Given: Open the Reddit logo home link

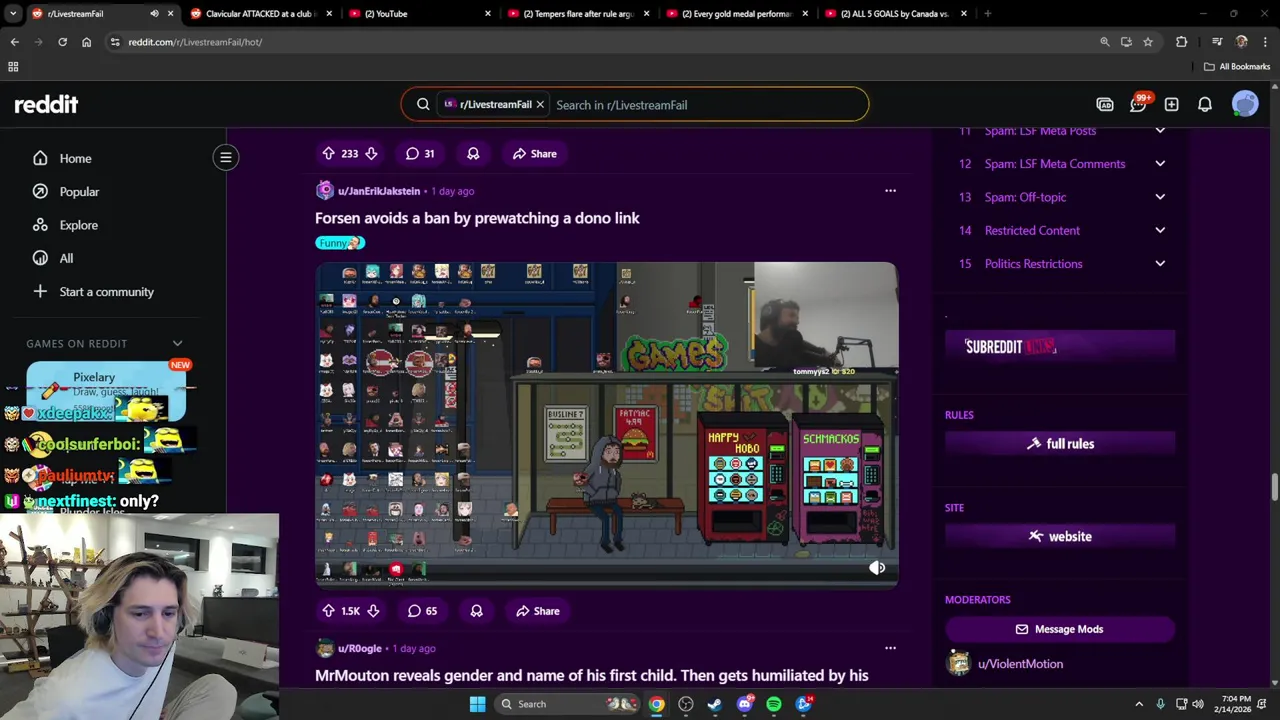Looking at the screenshot, I should click(46, 104).
